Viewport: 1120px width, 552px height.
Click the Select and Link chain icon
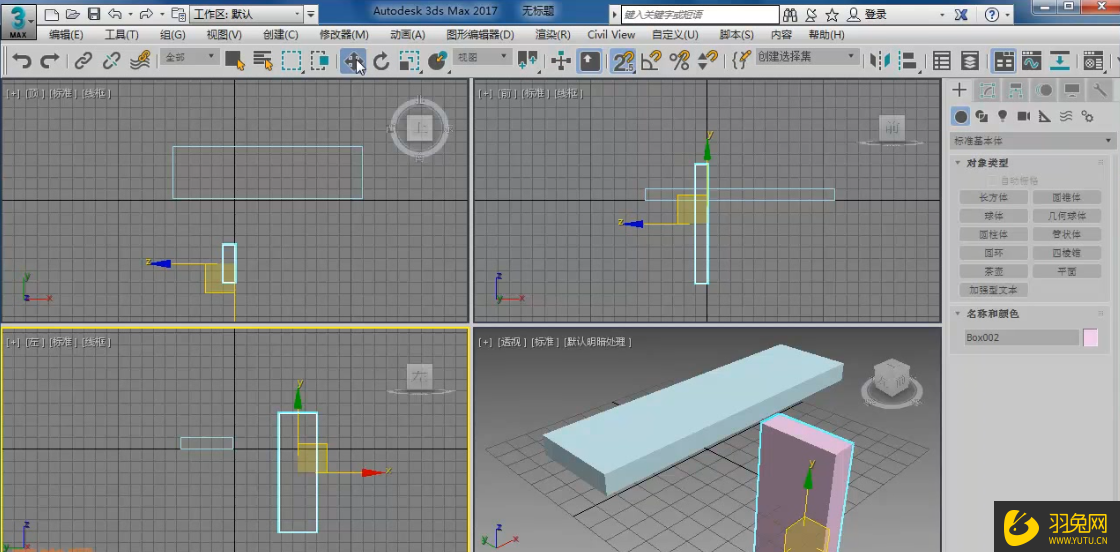[x=84, y=61]
